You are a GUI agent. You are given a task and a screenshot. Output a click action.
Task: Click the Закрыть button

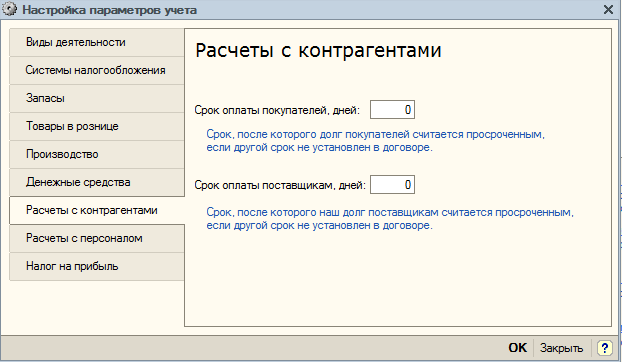point(561,348)
